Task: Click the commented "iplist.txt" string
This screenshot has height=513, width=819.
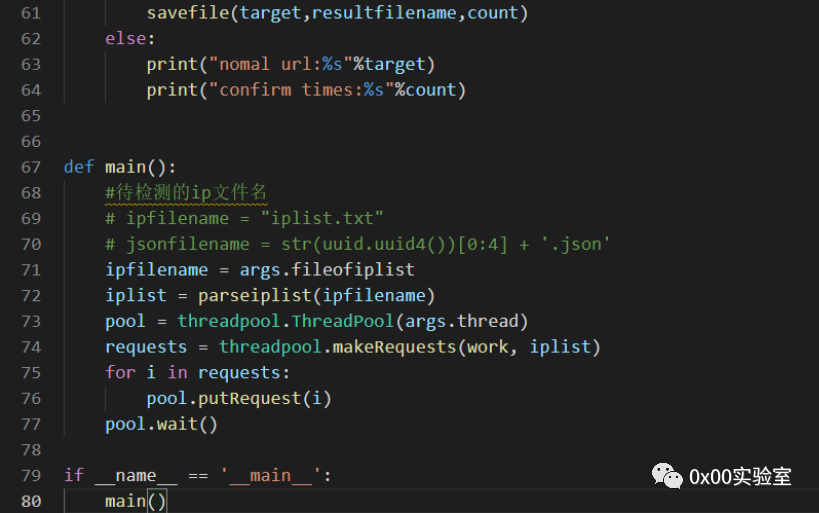Action: click(322, 218)
